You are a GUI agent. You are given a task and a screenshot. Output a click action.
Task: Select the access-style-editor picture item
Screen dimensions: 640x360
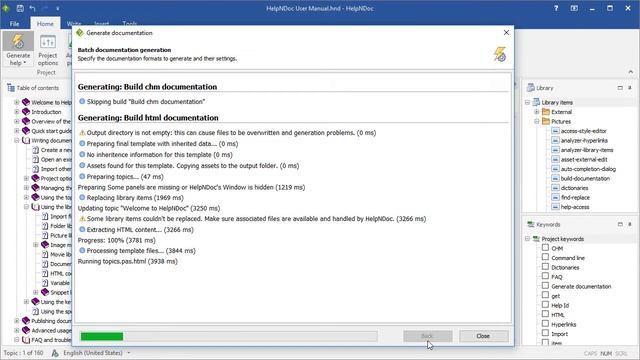583,131
